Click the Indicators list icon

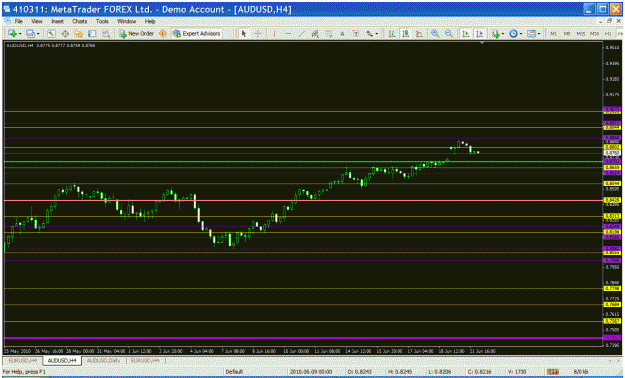(495, 34)
